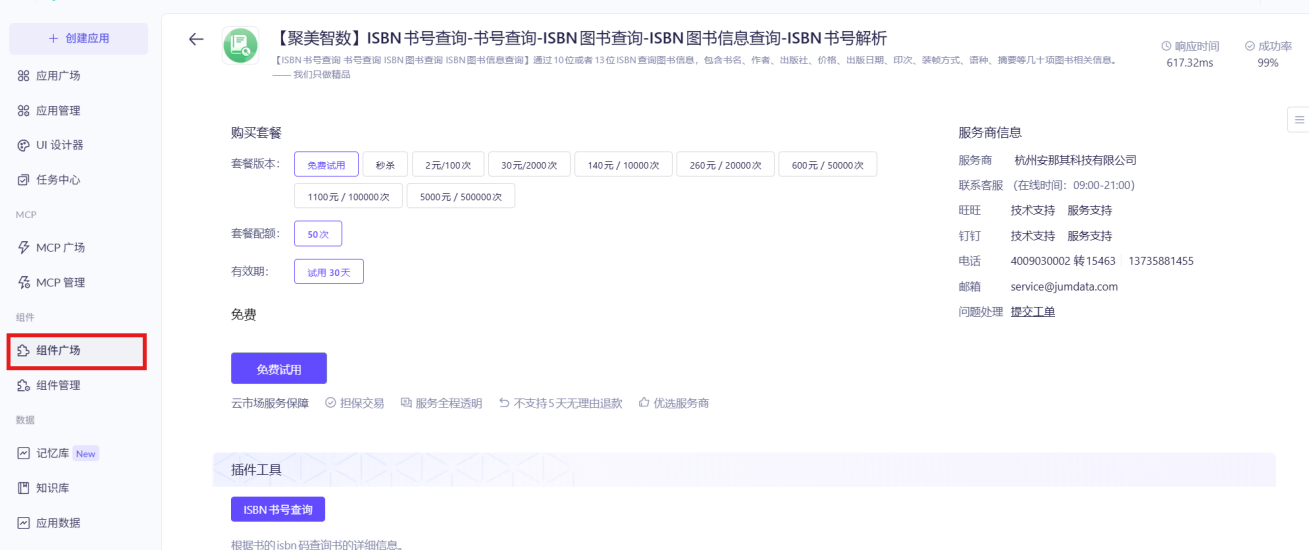Click the 创建应用 button
Image resolution: width=1309 pixels, height=550 pixels.
point(79,38)
